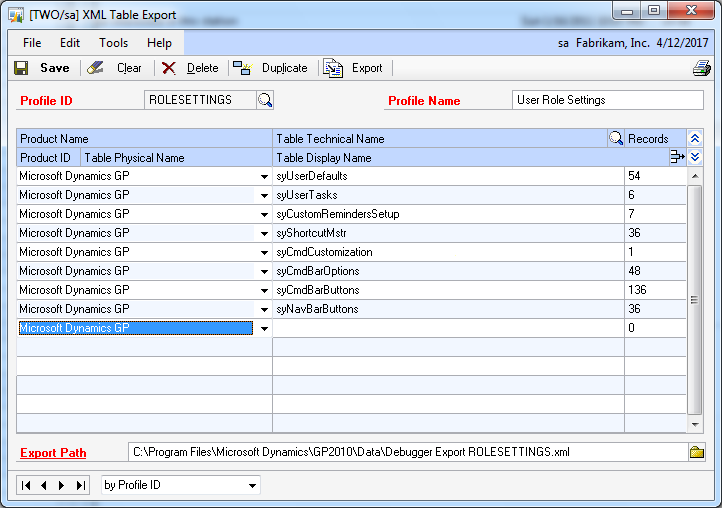The image size is (722, 508).
Task: Go to previous record button
Action: 44,485
